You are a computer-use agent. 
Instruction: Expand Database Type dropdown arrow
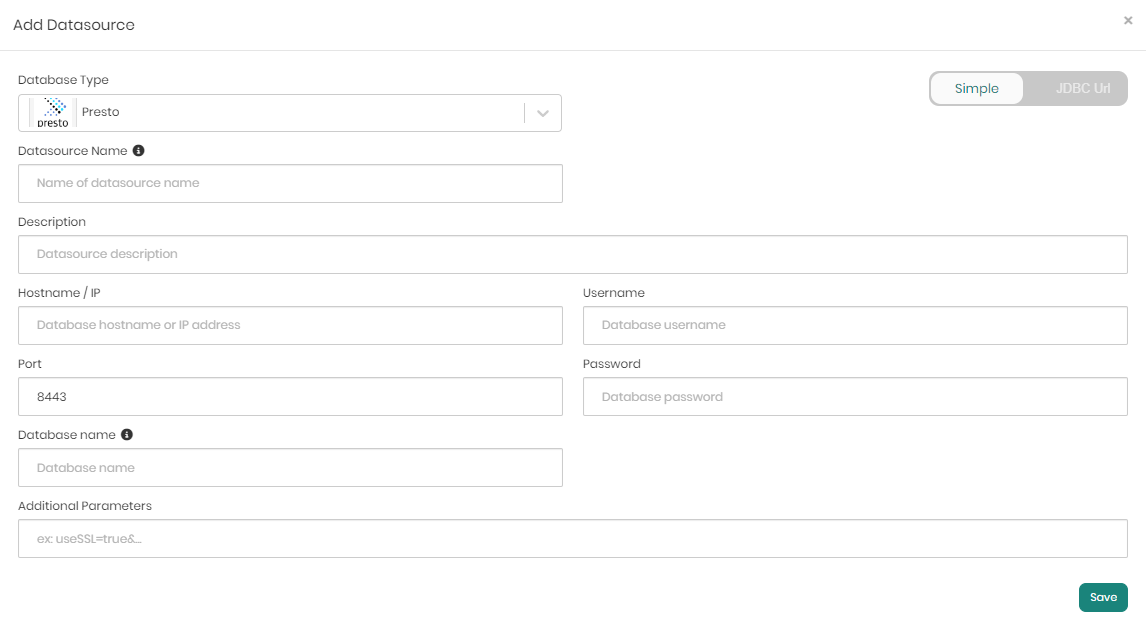543,113
